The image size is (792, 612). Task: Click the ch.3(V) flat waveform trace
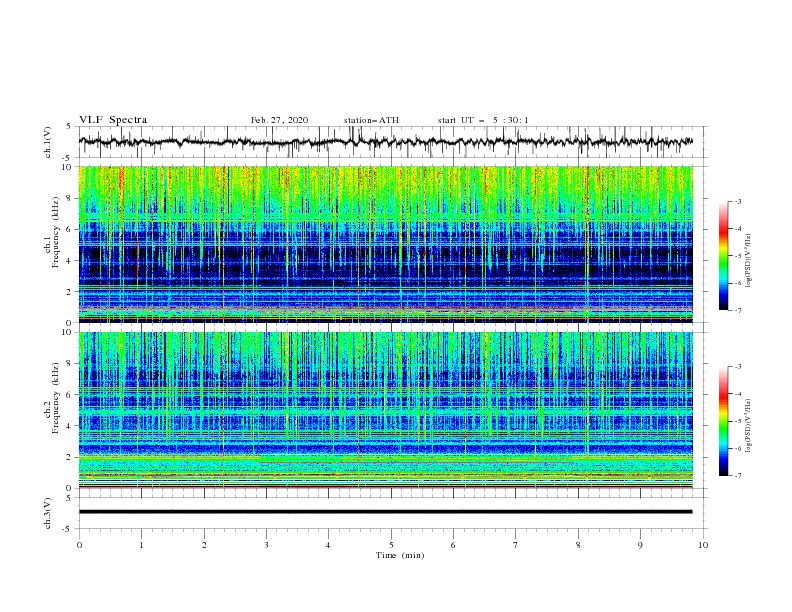tap(386, 512)
